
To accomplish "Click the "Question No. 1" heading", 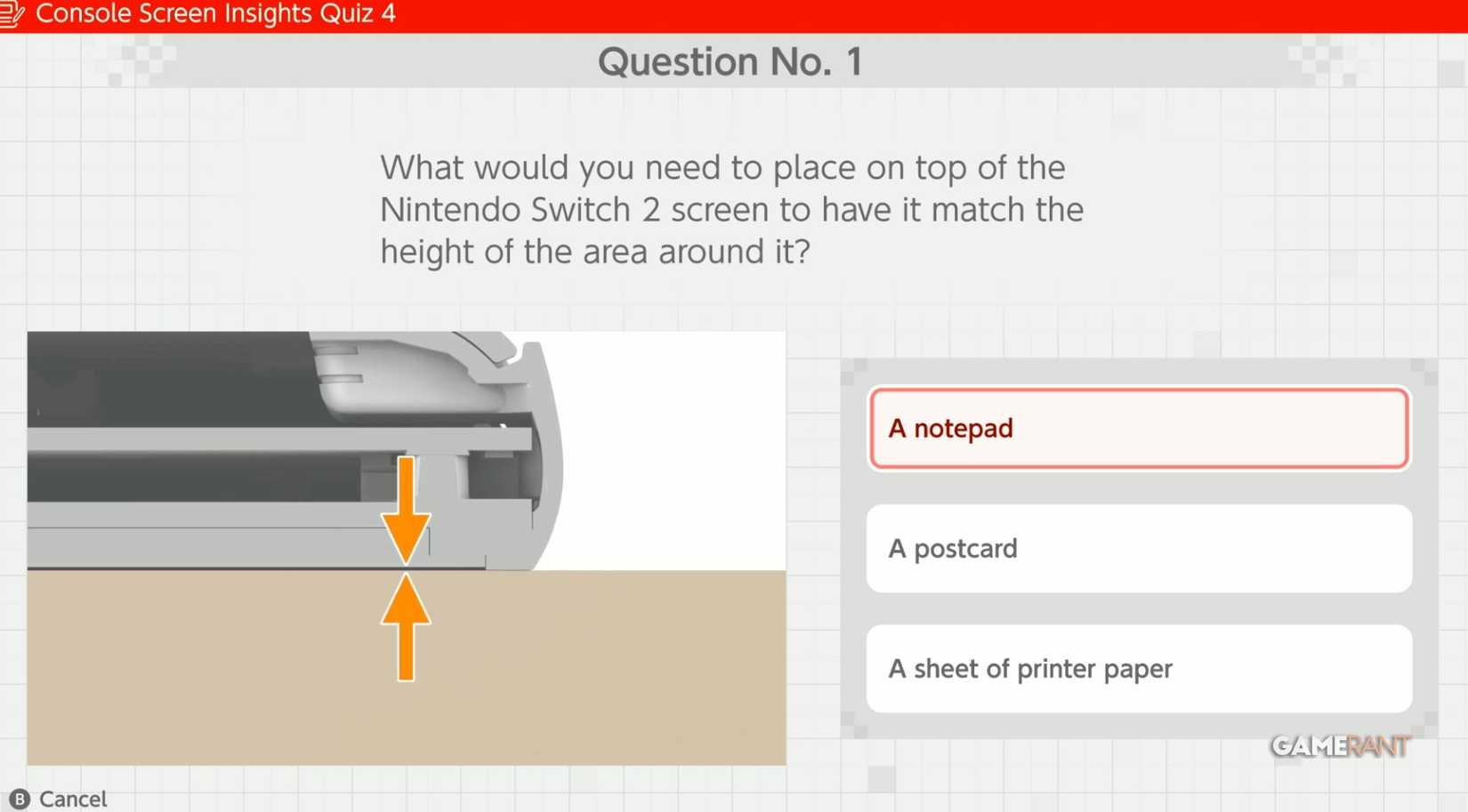I will (x=730, y=61).
